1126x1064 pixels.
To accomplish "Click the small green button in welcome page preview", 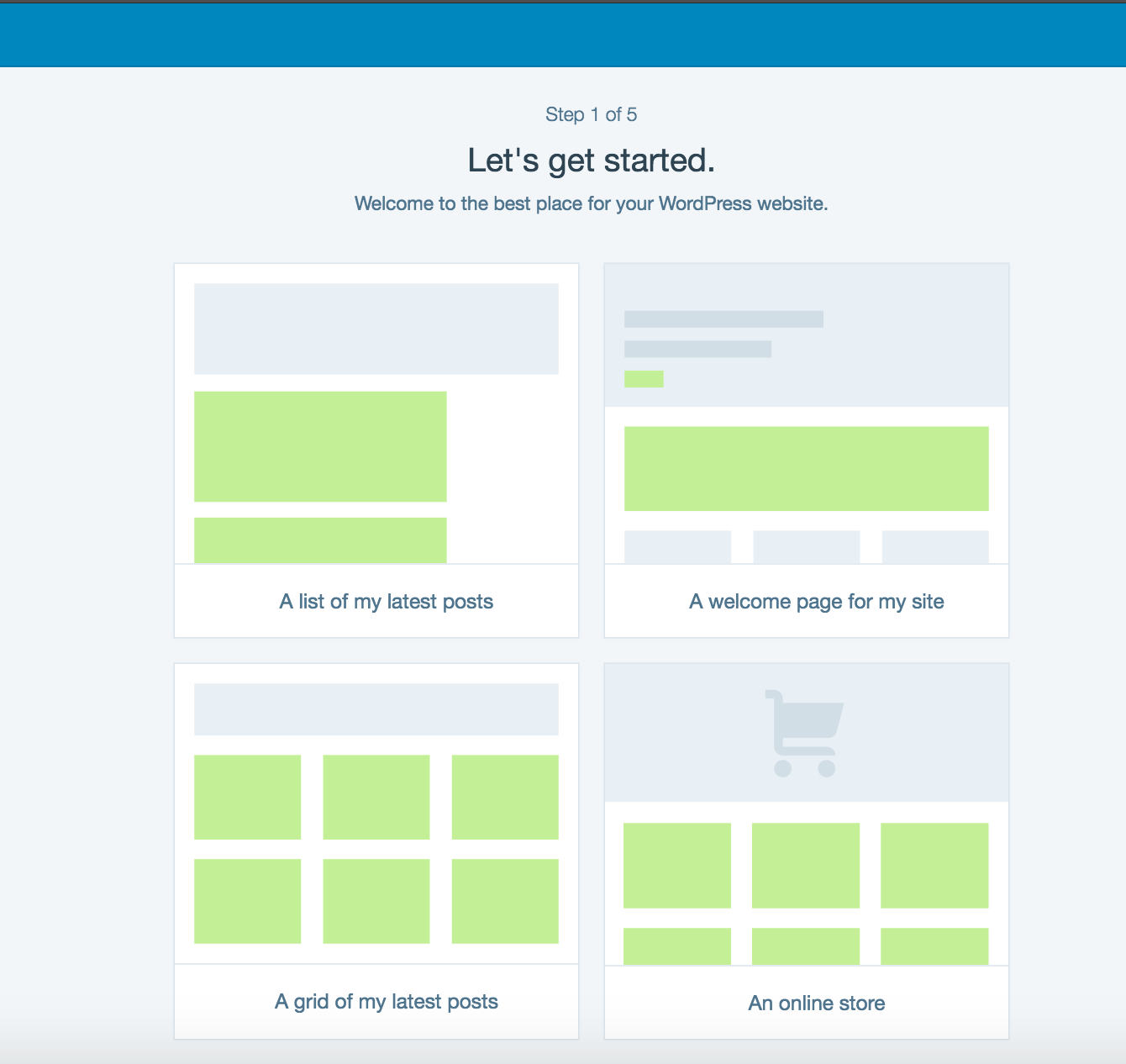I will point(644,379).
